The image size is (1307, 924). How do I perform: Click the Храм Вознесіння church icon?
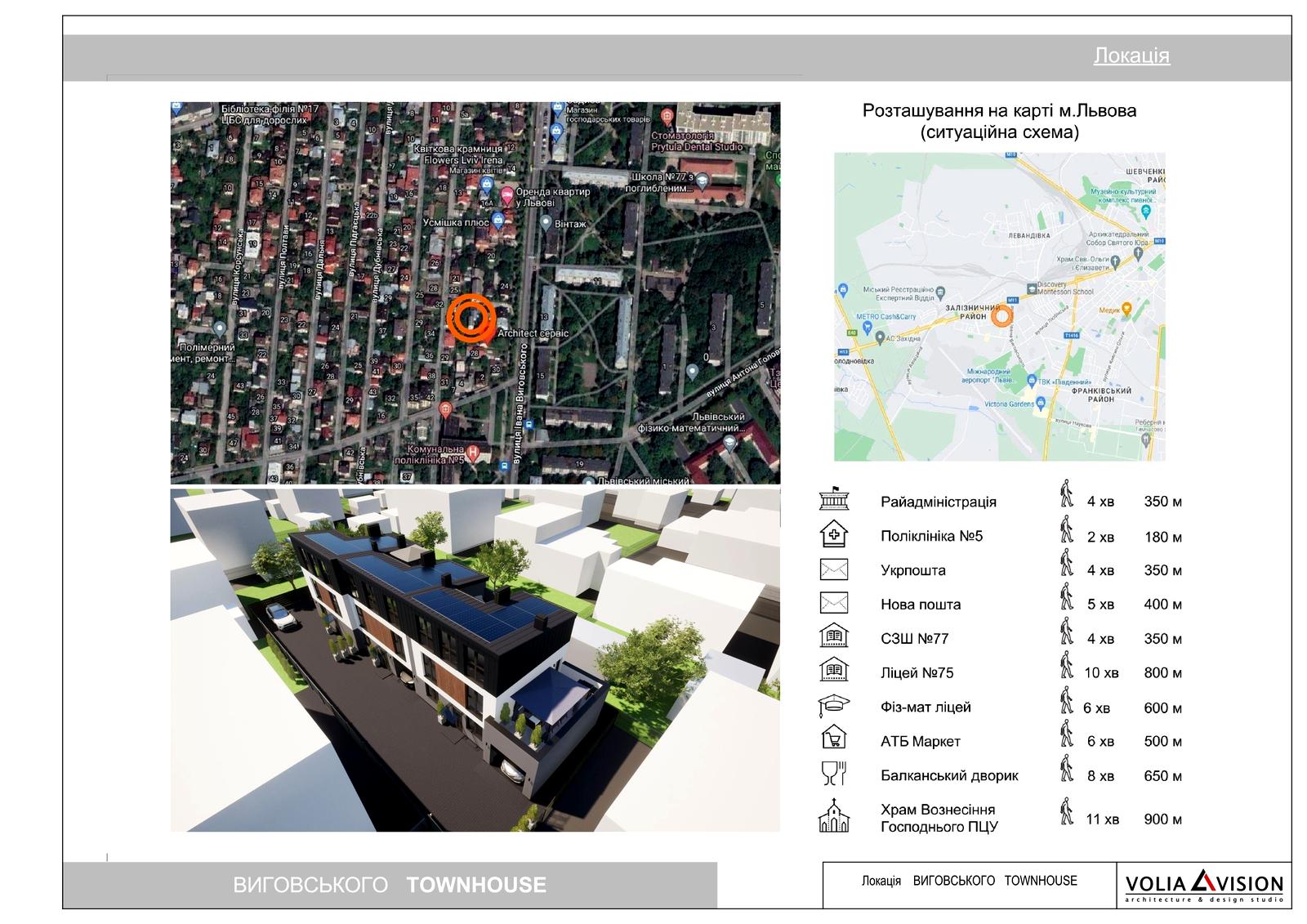tap(833, 817)
